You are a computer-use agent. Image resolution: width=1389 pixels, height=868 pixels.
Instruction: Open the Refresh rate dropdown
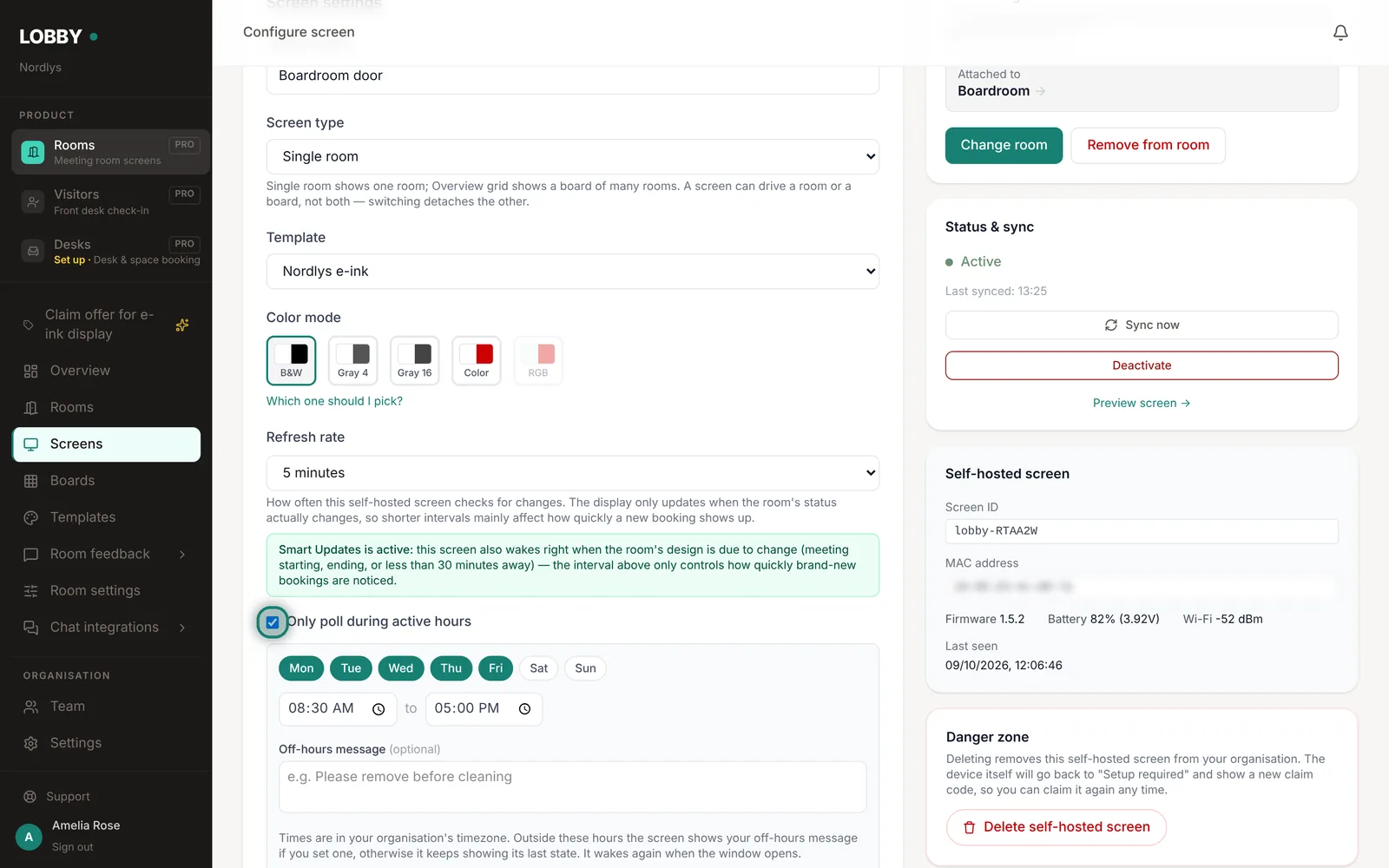pyautogui.click(x=572, y=473)
